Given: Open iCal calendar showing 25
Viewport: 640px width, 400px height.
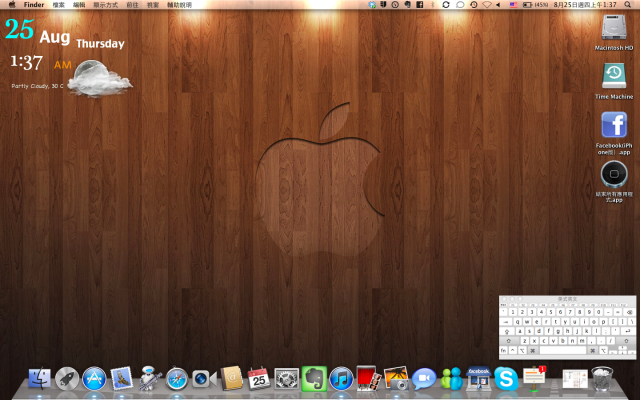Looking at the screenshot, I should (259, 379).
